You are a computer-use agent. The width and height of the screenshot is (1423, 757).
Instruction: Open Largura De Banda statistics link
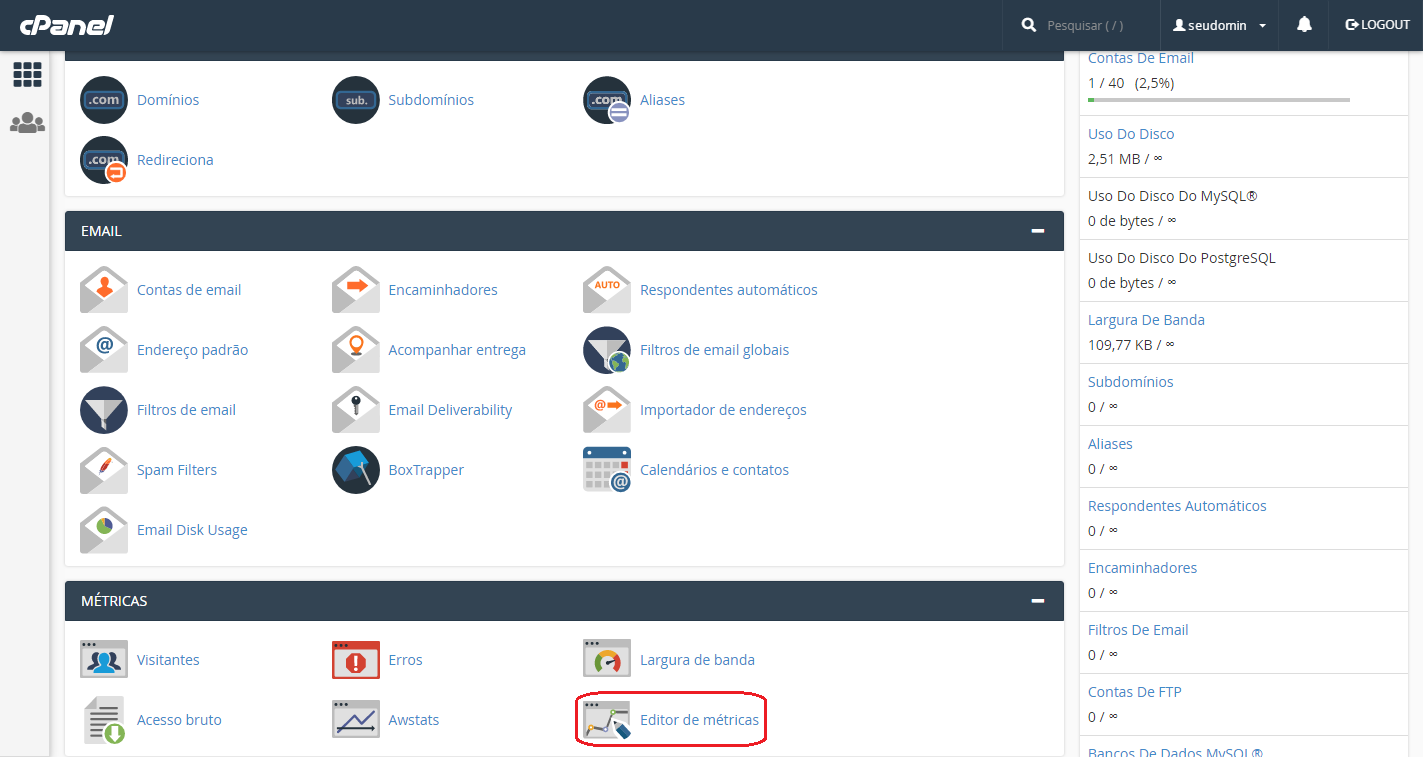pos(1146,320)
